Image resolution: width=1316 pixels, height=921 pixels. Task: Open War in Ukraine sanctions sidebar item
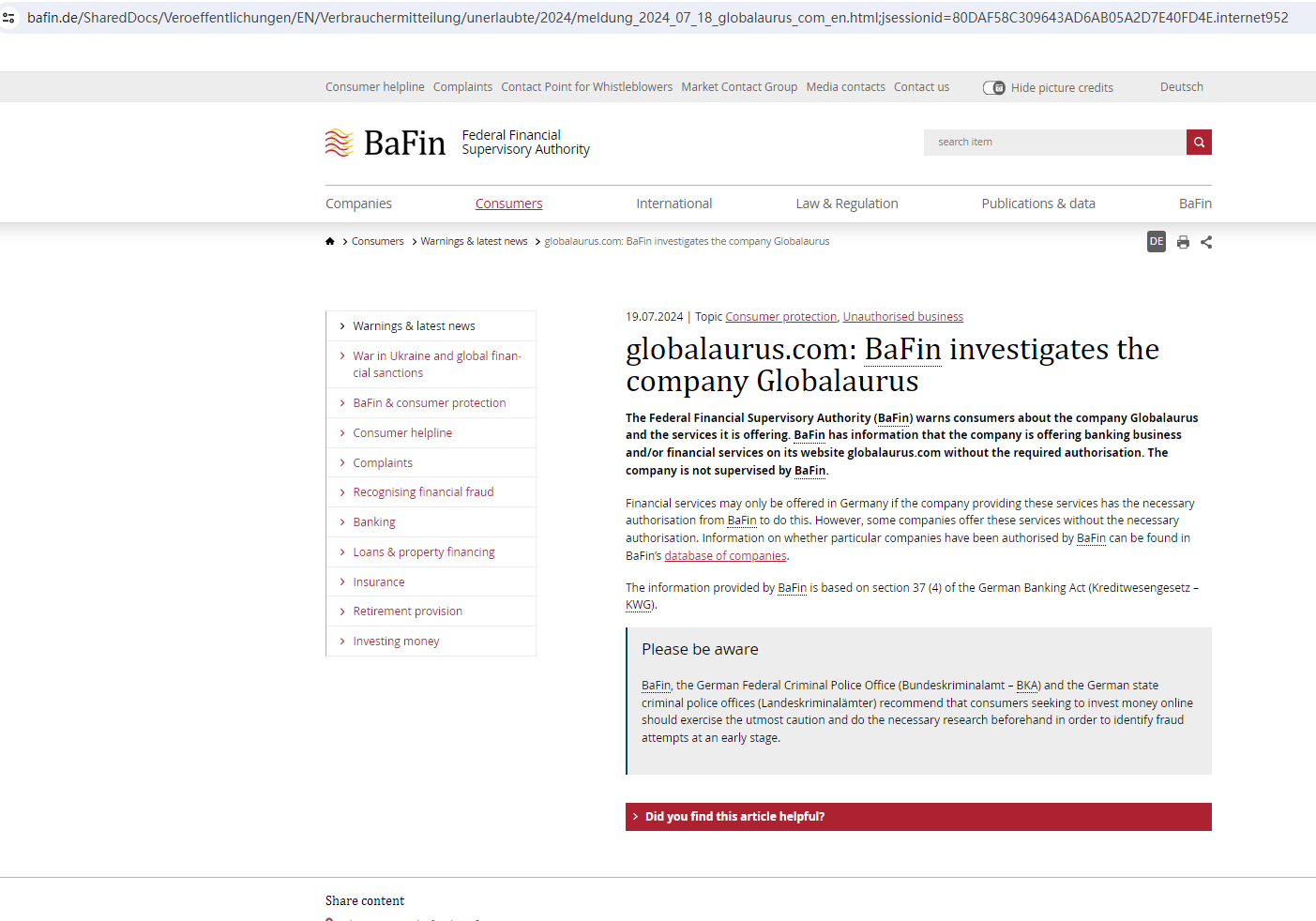pos(437,365)
